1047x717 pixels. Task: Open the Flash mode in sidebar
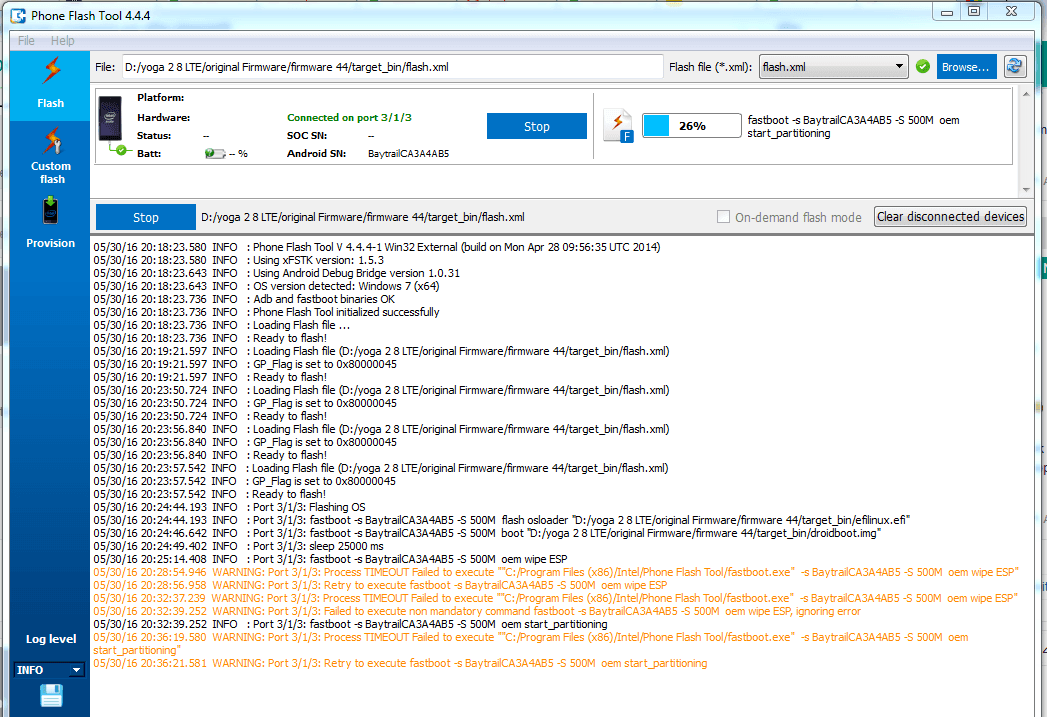coord(50,85)
